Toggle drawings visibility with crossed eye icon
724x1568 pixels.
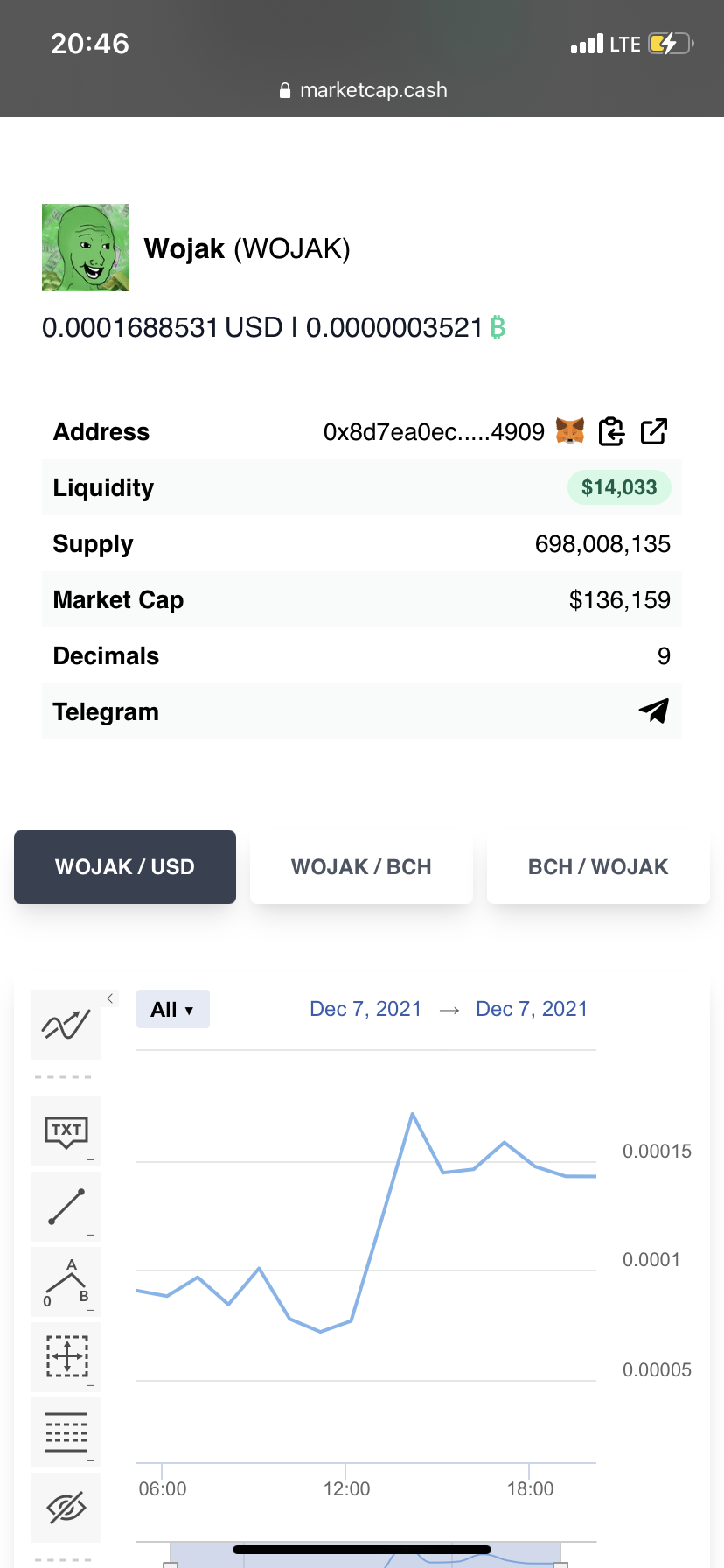click(x=66, y=1508)
